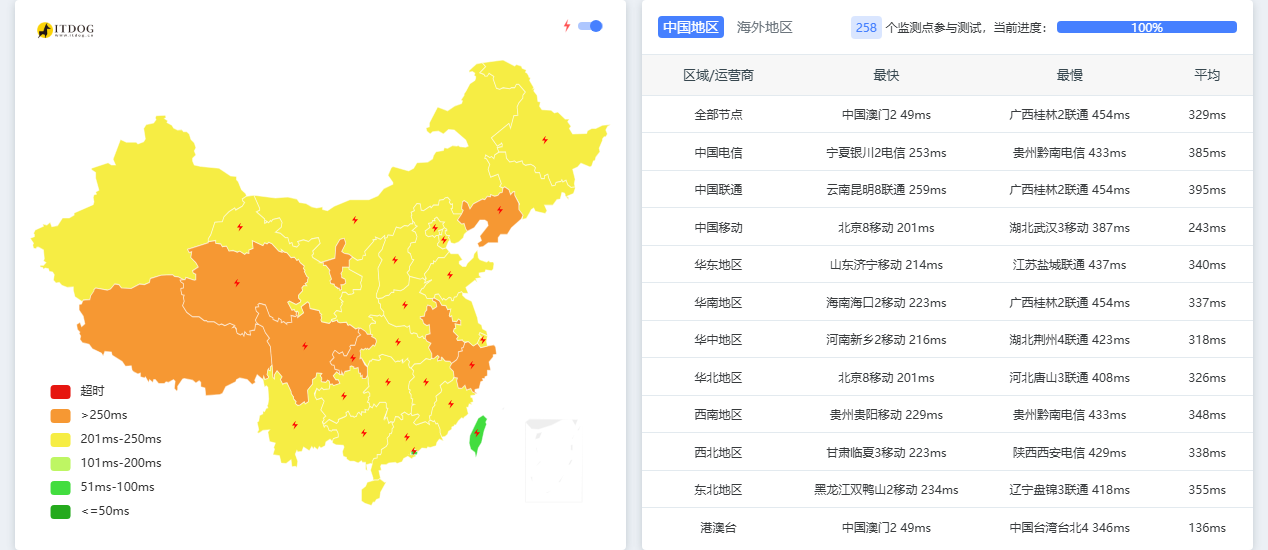
Task: Select the 西南地区 row label
Action: pos(719,415)
